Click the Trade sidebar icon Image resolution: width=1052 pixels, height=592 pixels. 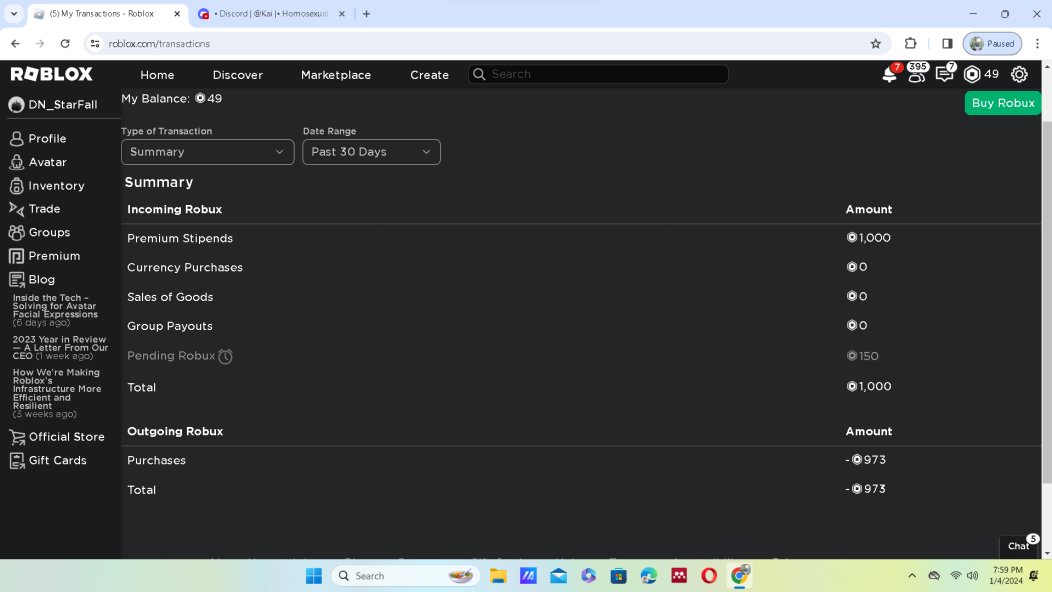point(16,209)
